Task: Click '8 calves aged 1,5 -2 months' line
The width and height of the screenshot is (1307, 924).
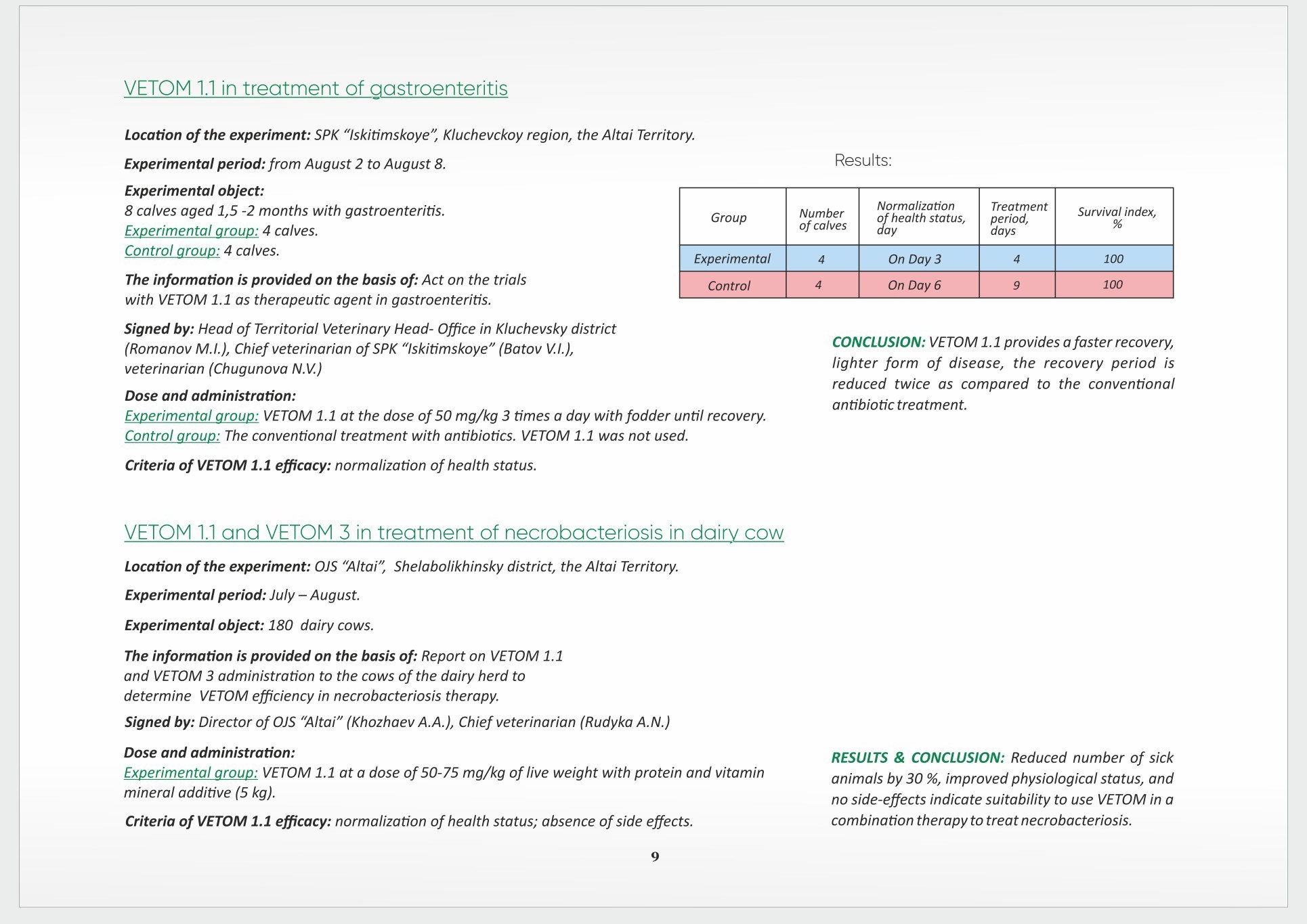Action: (284, 211)
